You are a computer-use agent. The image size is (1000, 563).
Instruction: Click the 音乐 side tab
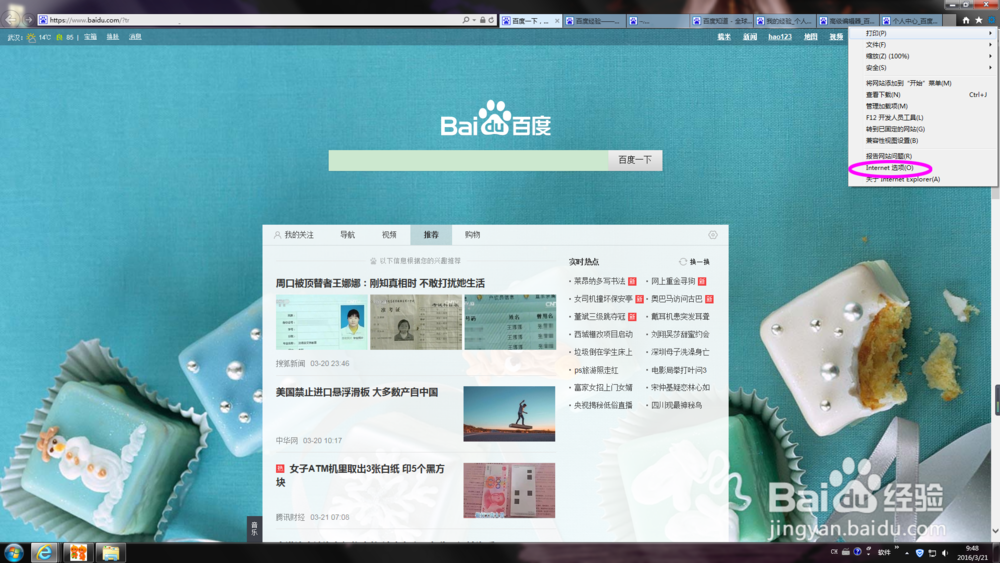coord(254,529)
